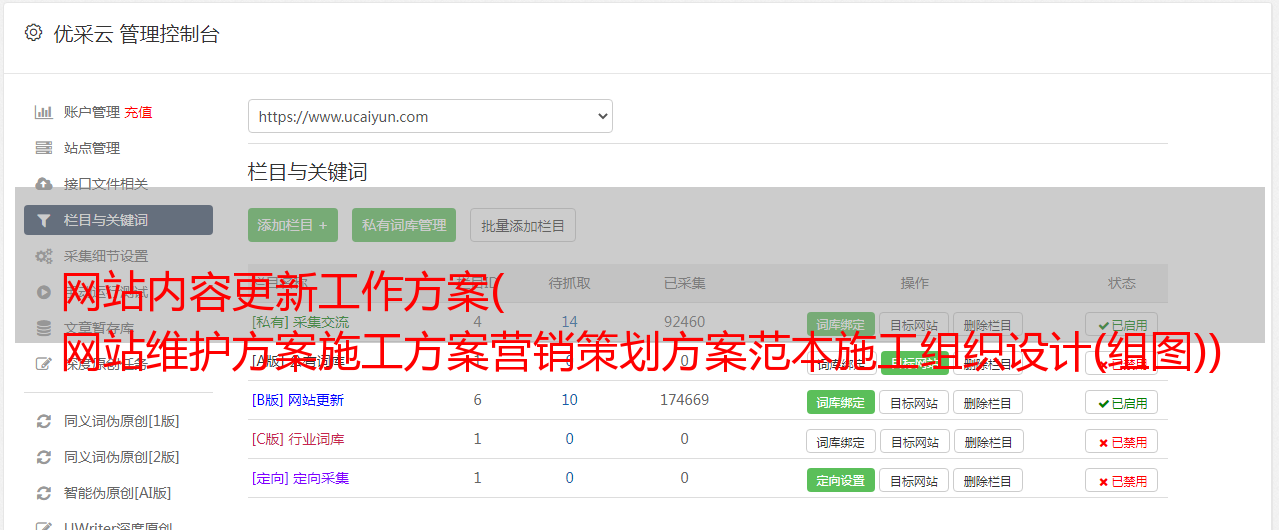Click 目标网站 in the 网站更新 row
Viewport: 1279px width, 530px height.
914,403
